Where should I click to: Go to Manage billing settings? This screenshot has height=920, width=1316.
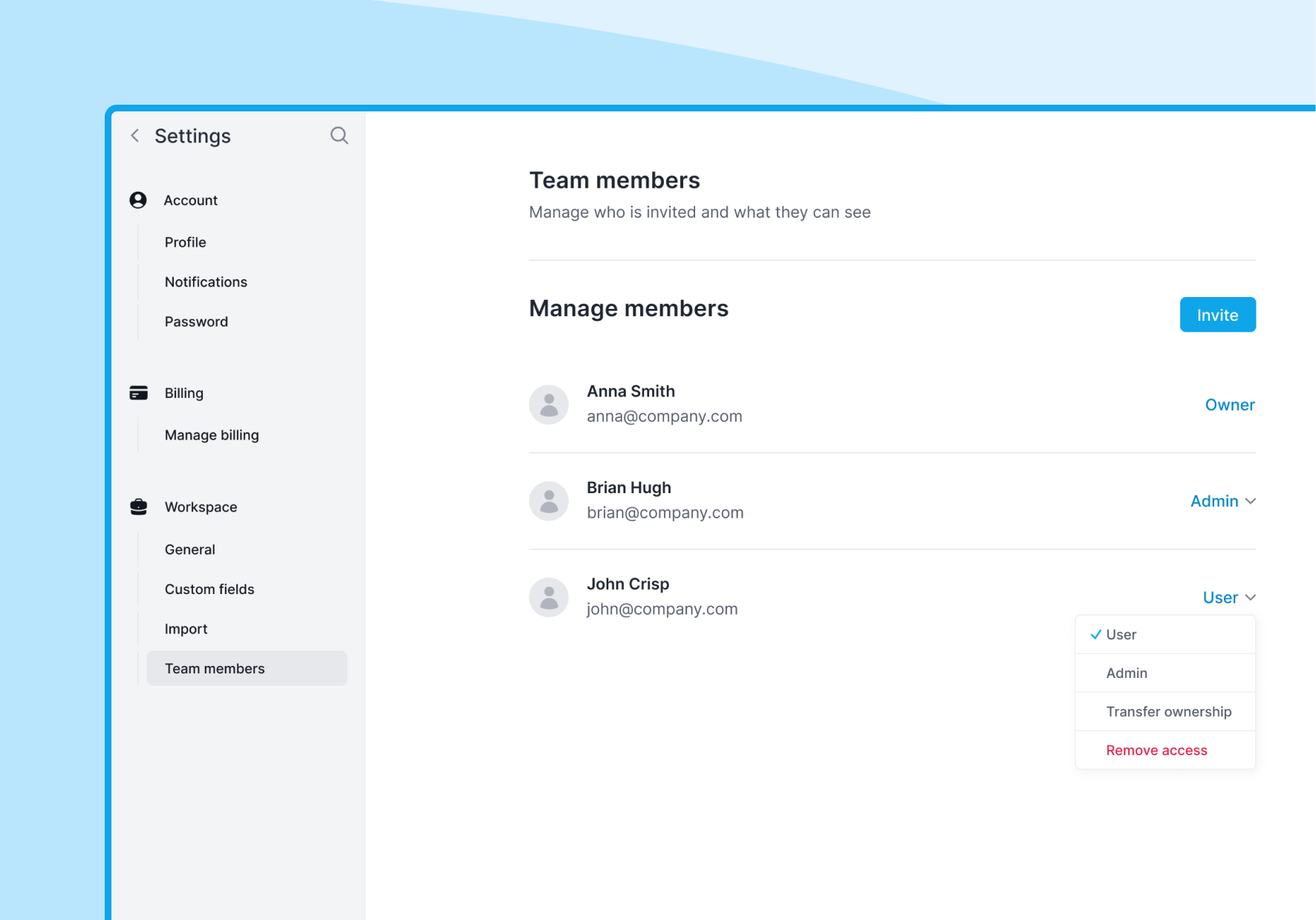212,434
